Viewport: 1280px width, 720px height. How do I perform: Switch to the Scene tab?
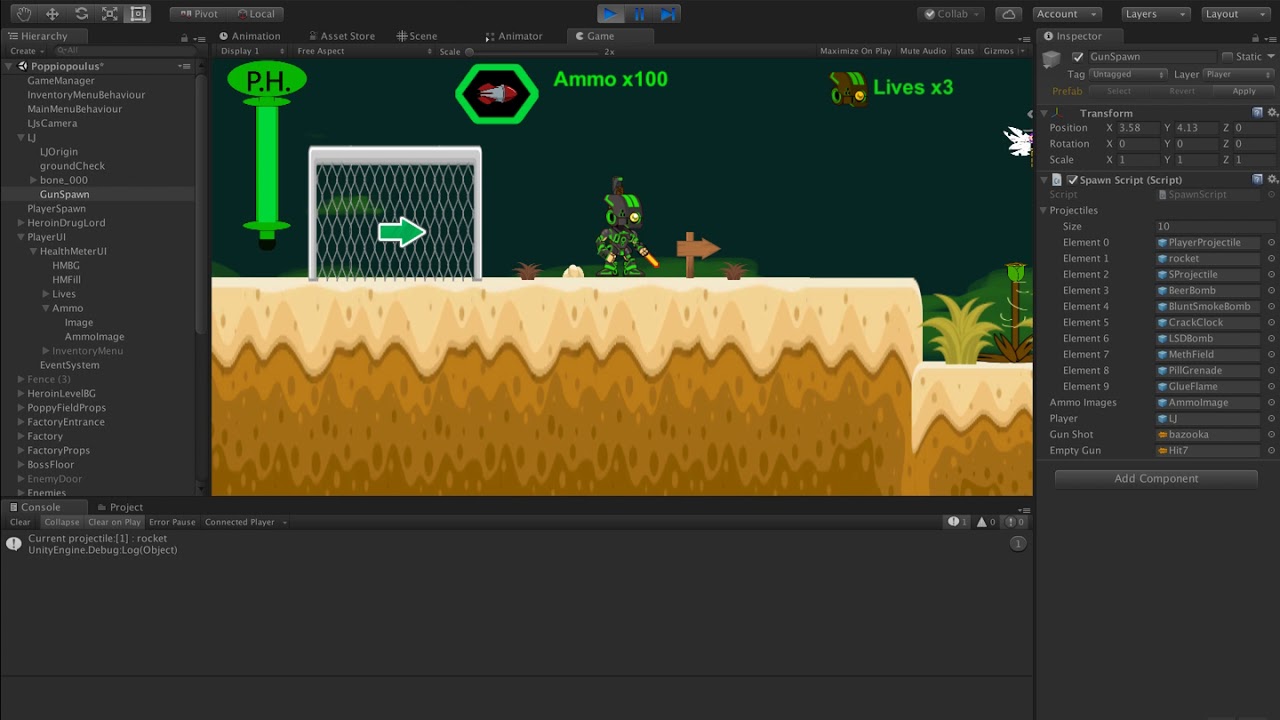pyautogui.click(x=416, y=36)
